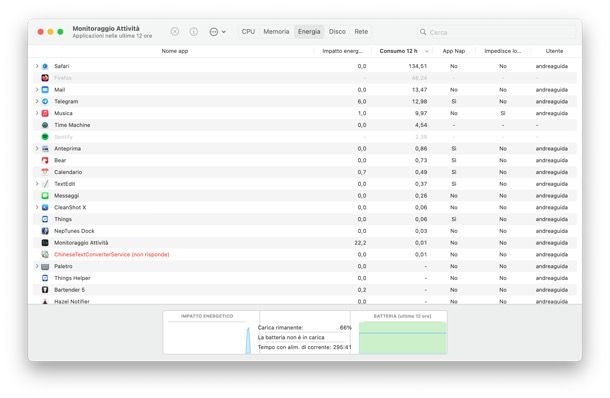Click the search magnifier icon
This screenshot has width=610, height=398.
pos(423,32)
